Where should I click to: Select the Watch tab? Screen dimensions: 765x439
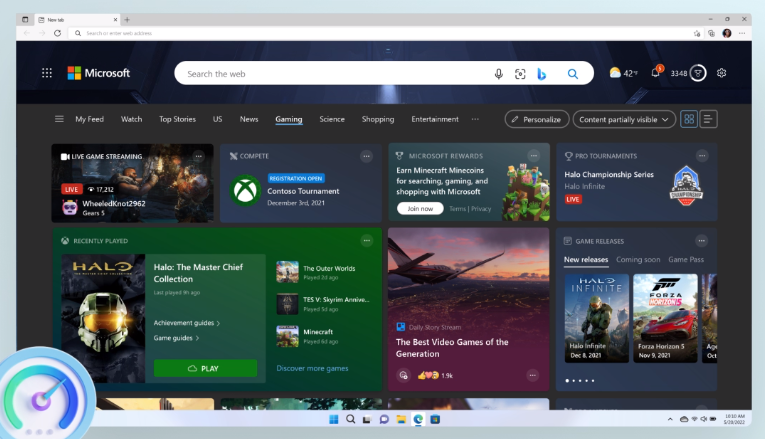coord(131,119)
